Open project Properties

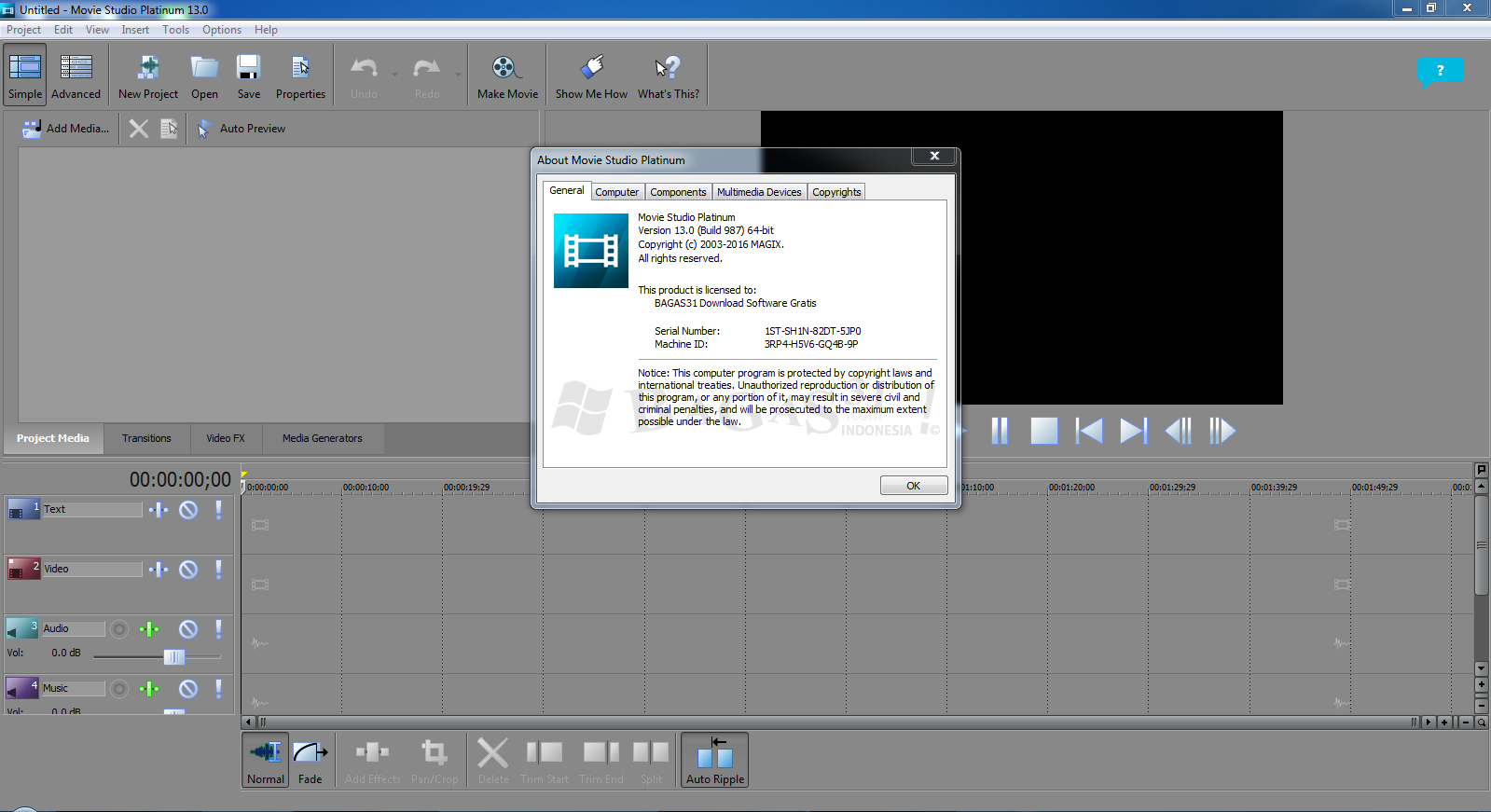pos(300,76)
